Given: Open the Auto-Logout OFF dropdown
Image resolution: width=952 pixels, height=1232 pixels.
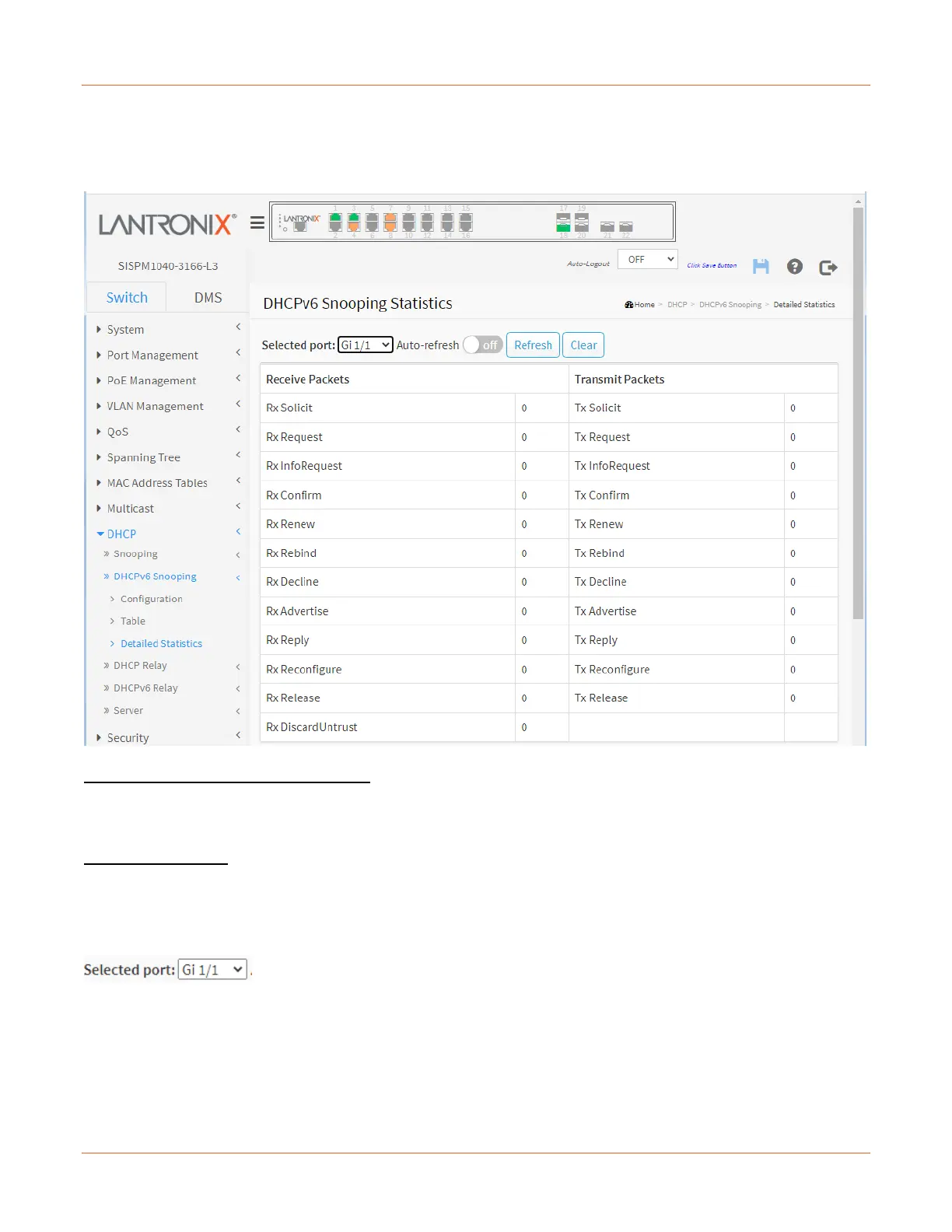Looking at the screenshot, I should 647,259.
